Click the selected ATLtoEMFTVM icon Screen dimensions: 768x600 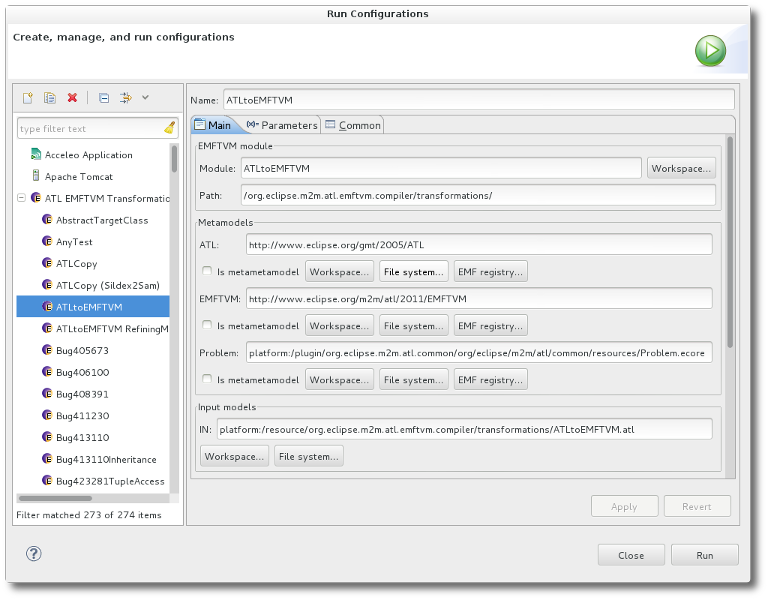pos(47,307)
